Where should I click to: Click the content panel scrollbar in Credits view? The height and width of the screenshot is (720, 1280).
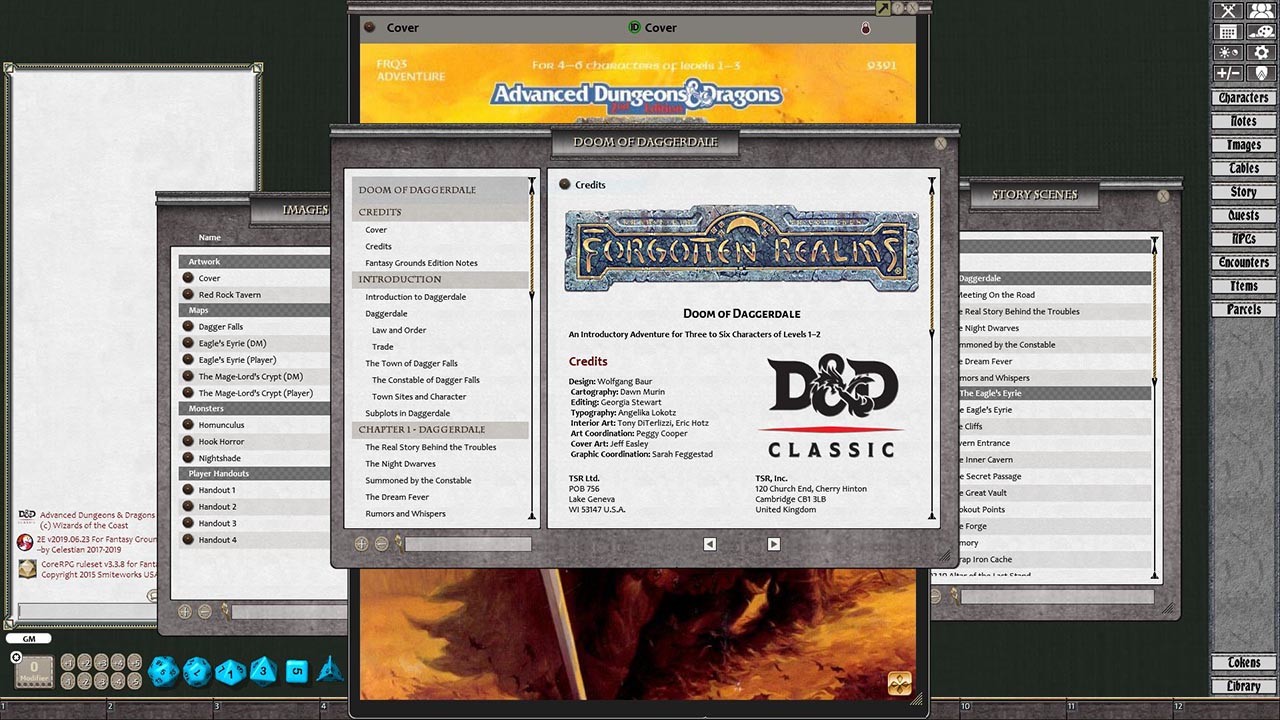tap(932, 348)
